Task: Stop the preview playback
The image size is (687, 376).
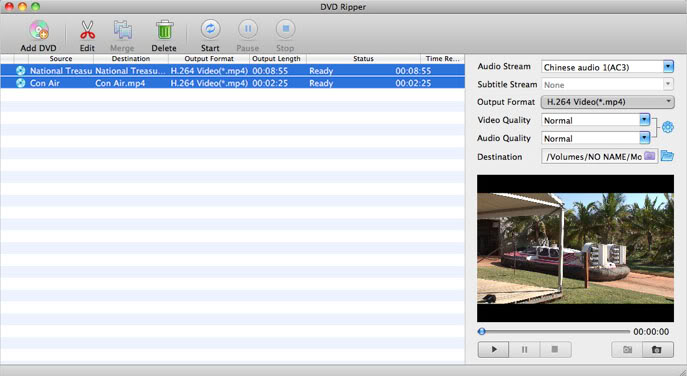Action: [555, 349]
